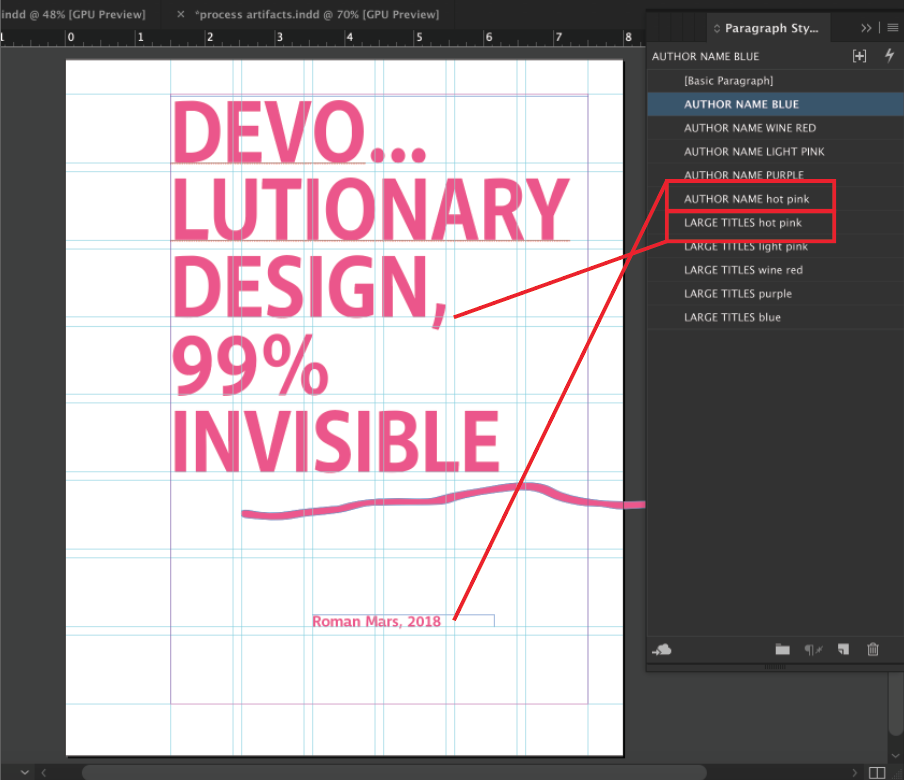
Task: Click the left scroll arrow at bottom
Action: coord(43,773)
